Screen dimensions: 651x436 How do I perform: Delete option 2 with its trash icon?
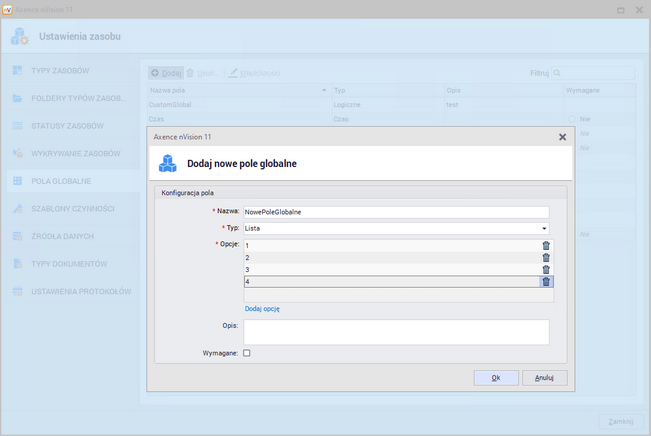pos(546,257)
